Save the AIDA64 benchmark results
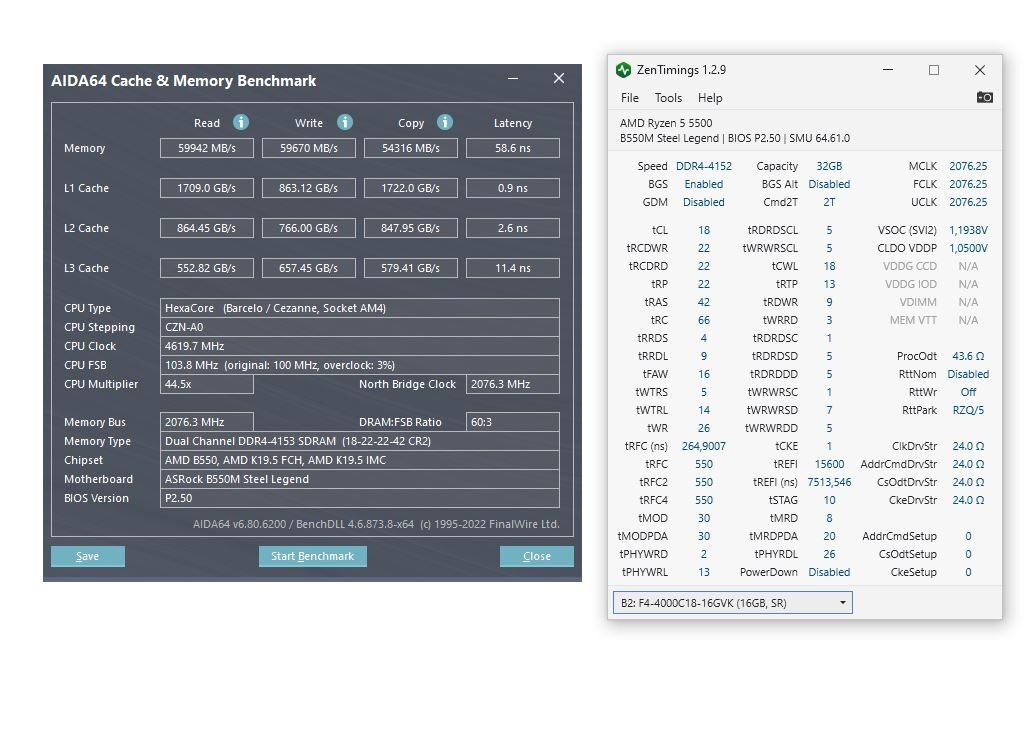The width and height of the screenshot is (1034, 741). (88, 556)
